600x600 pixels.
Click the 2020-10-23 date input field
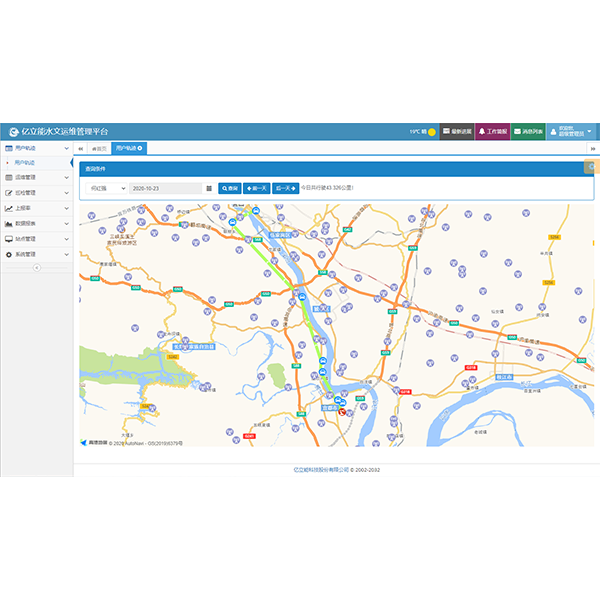coord(165,188)
